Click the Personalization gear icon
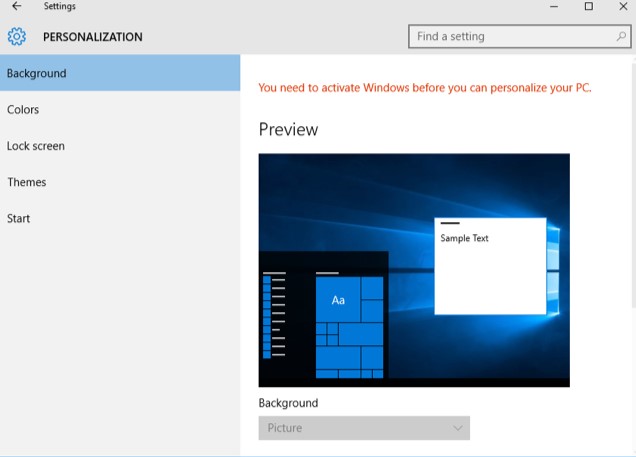Viewport: 636px width, 457px height. [x=17, y=36]
